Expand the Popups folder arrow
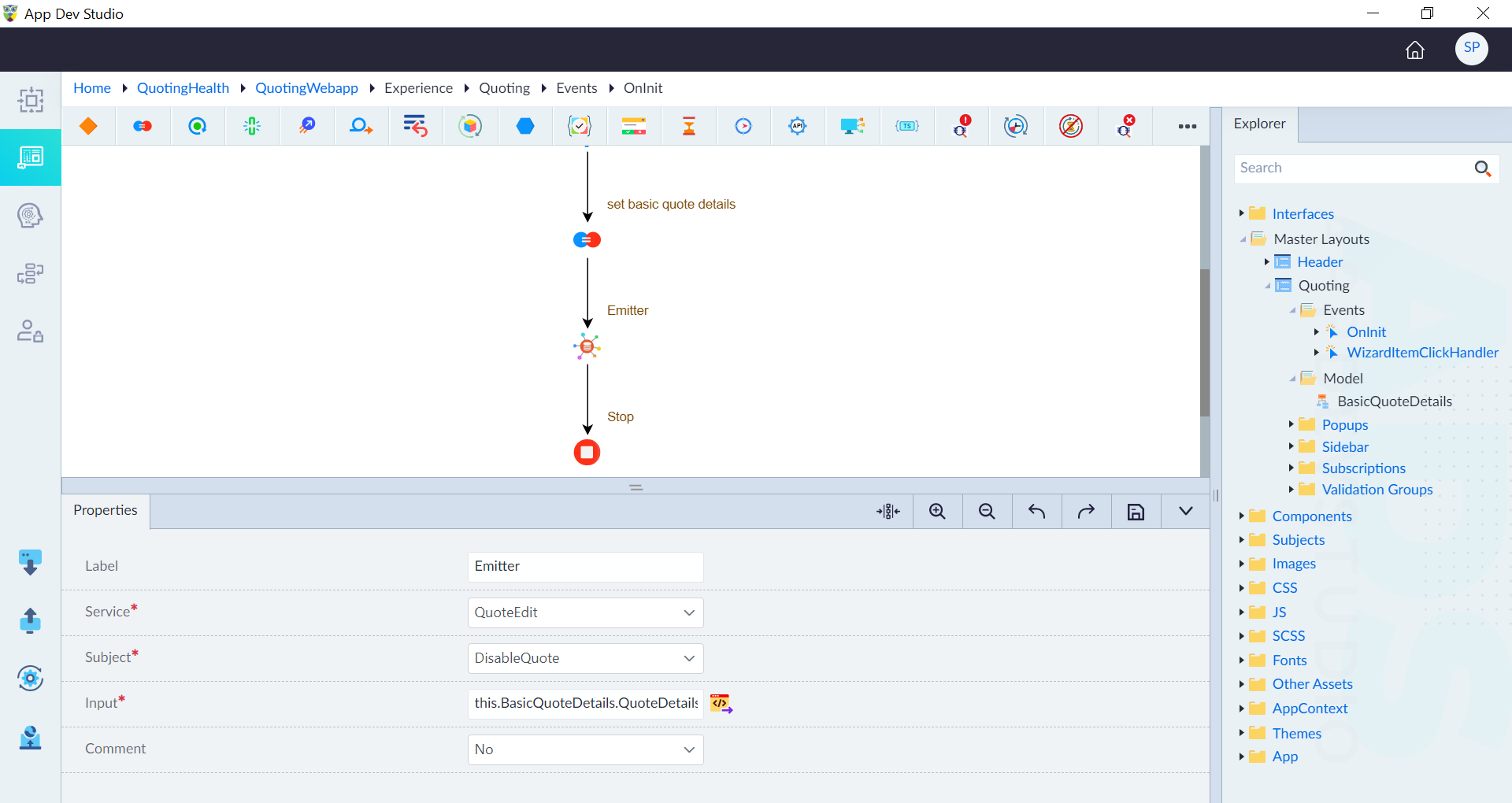This screenshot has height=803, width=1512. (x=1291, y=424)
